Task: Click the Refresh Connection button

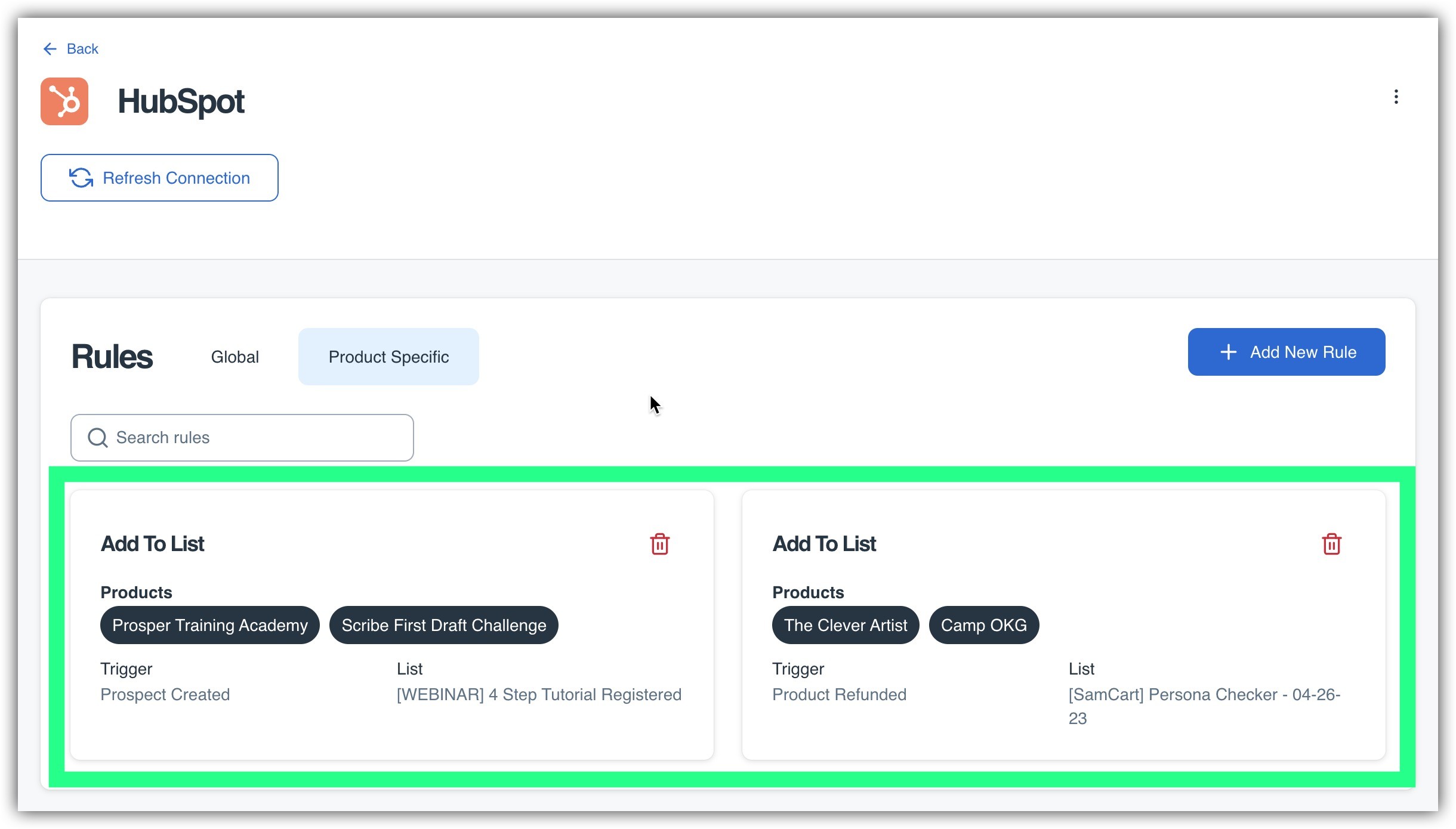Action: point(159,178)
